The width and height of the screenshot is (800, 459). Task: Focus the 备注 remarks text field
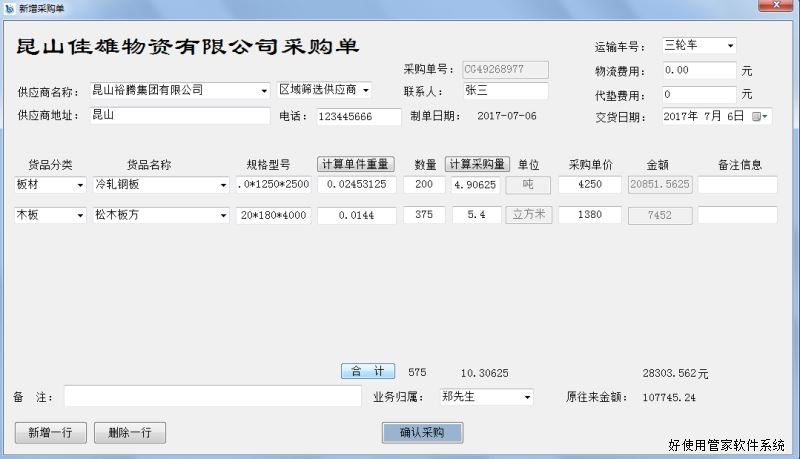(212, 397)
